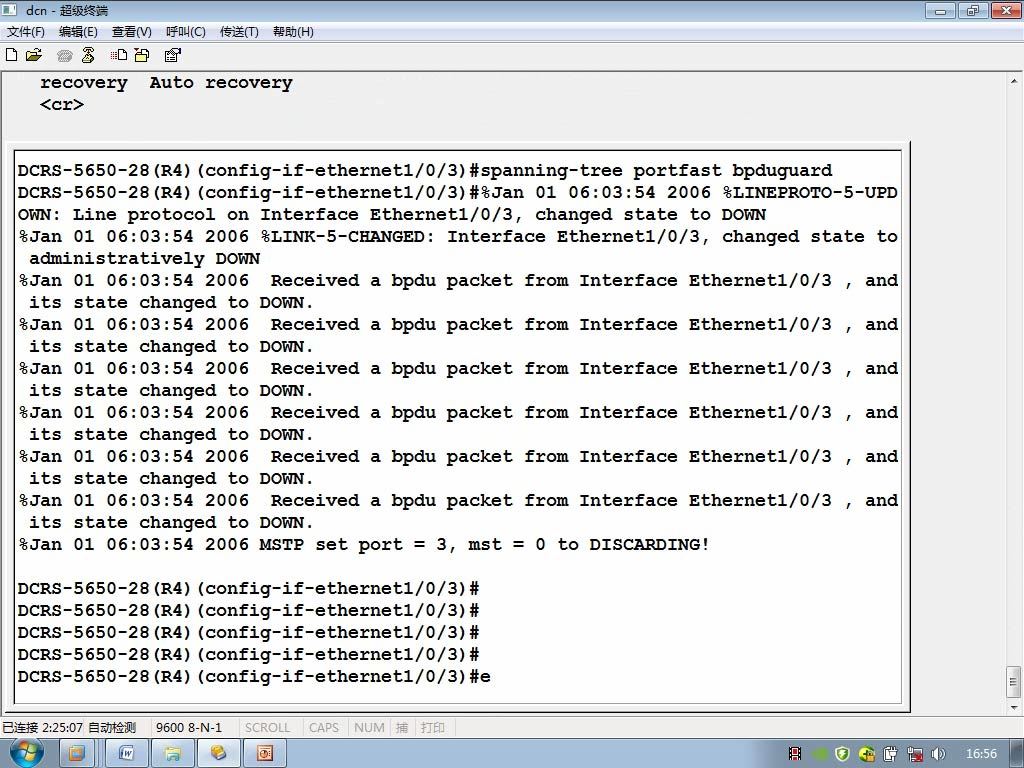Viewport: 1024px width, 768px height.
Task: Click the NUM status indicator
Action: coord(369,728)
